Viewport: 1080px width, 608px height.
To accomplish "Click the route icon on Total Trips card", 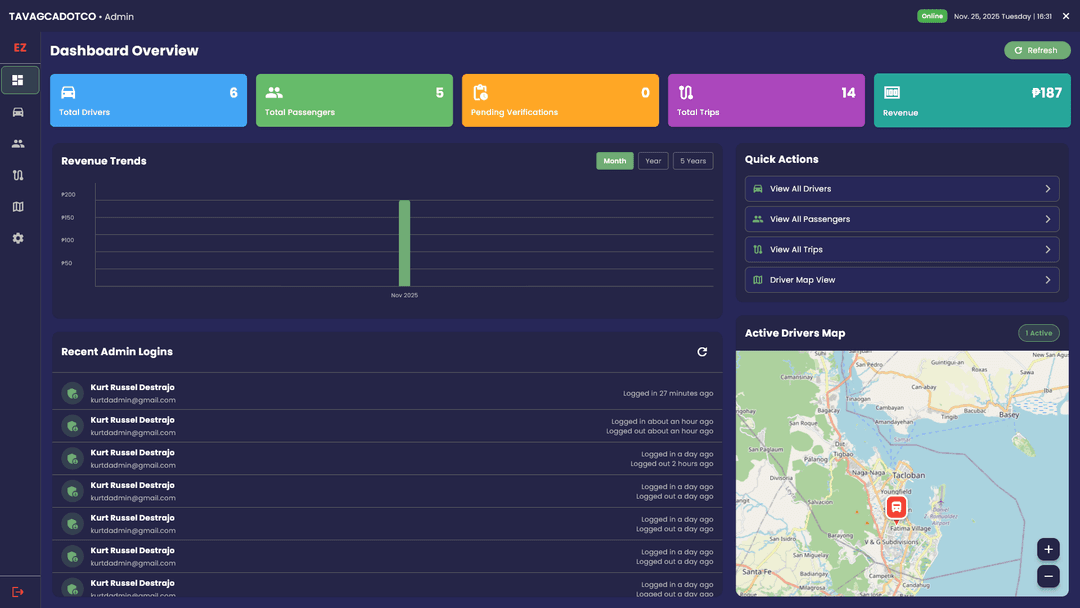I will (686, 92).
